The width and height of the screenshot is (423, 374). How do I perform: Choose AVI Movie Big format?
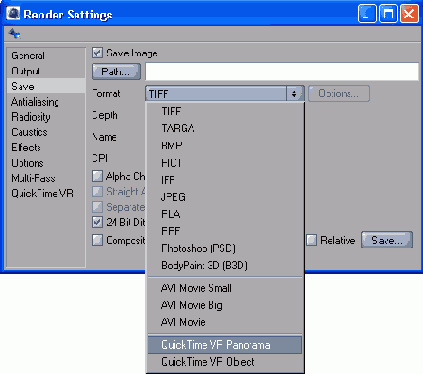225,305
